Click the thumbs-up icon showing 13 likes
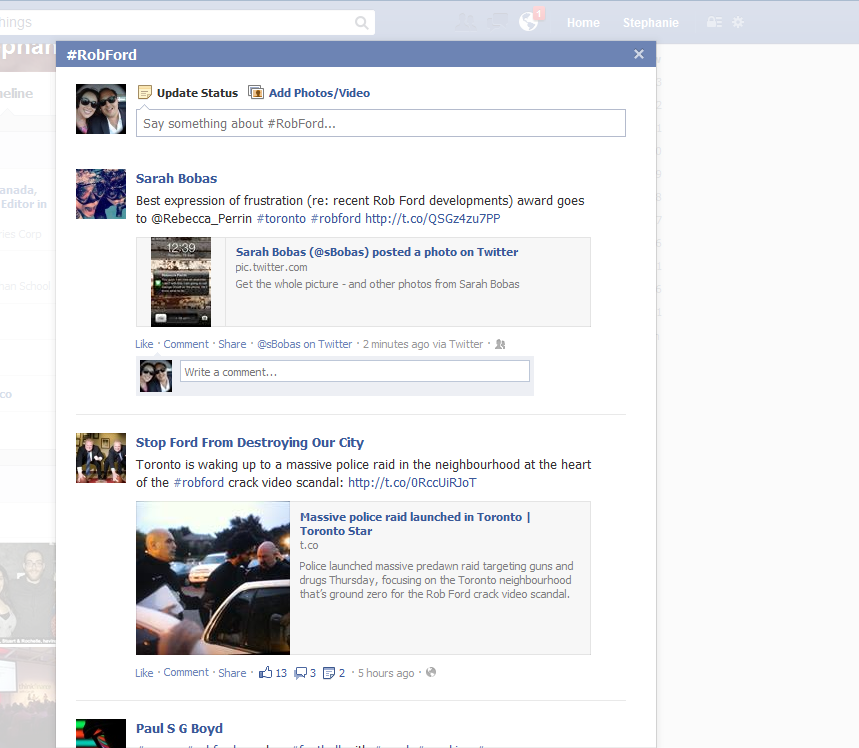 (x=266, y=672)
